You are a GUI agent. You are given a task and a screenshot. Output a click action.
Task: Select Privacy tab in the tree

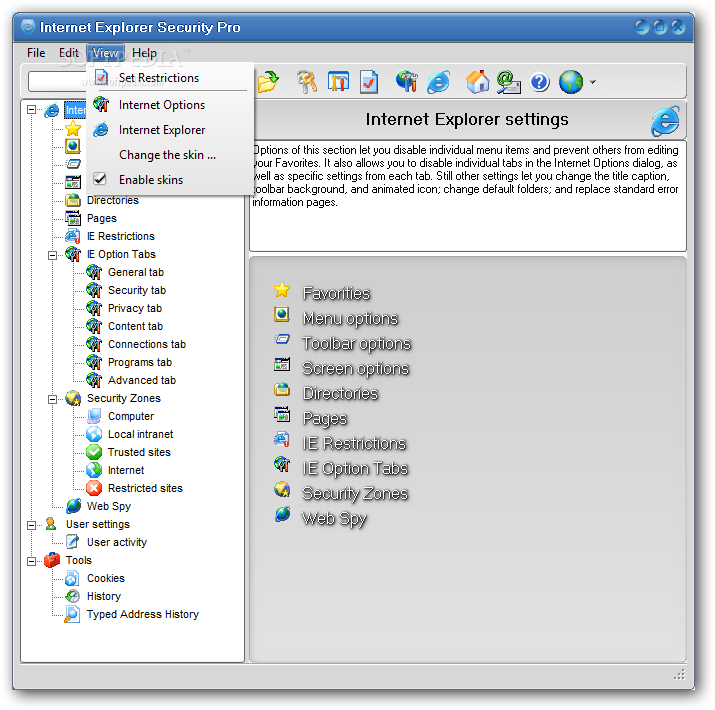pos(135,308)
